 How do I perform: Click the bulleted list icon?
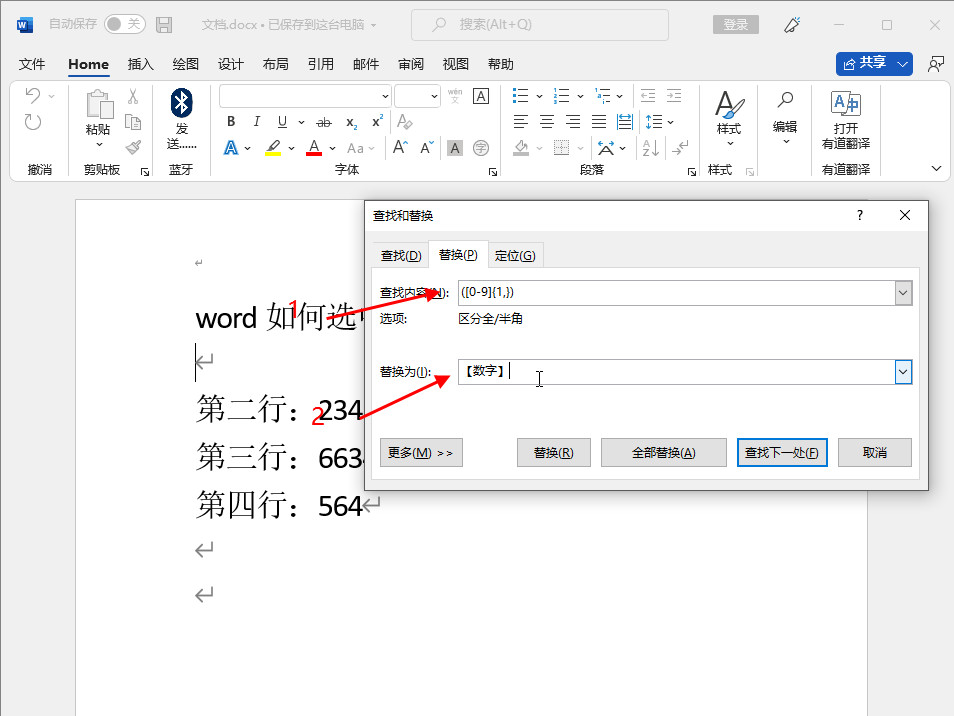[520, 96]
